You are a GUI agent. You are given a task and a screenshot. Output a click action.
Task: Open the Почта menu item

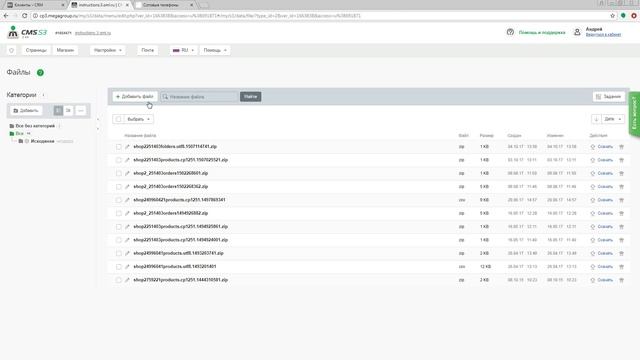(148, 50)
